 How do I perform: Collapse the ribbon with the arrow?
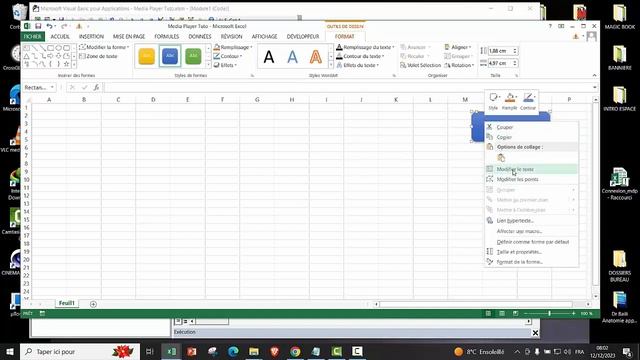point(594,76)
